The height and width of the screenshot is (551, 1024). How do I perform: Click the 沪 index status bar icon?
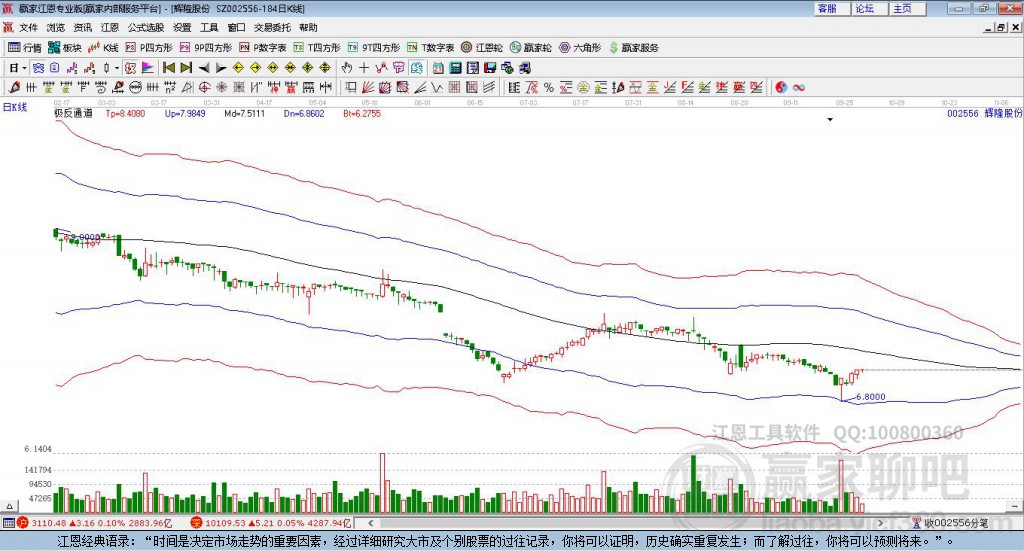click(23, 523)
